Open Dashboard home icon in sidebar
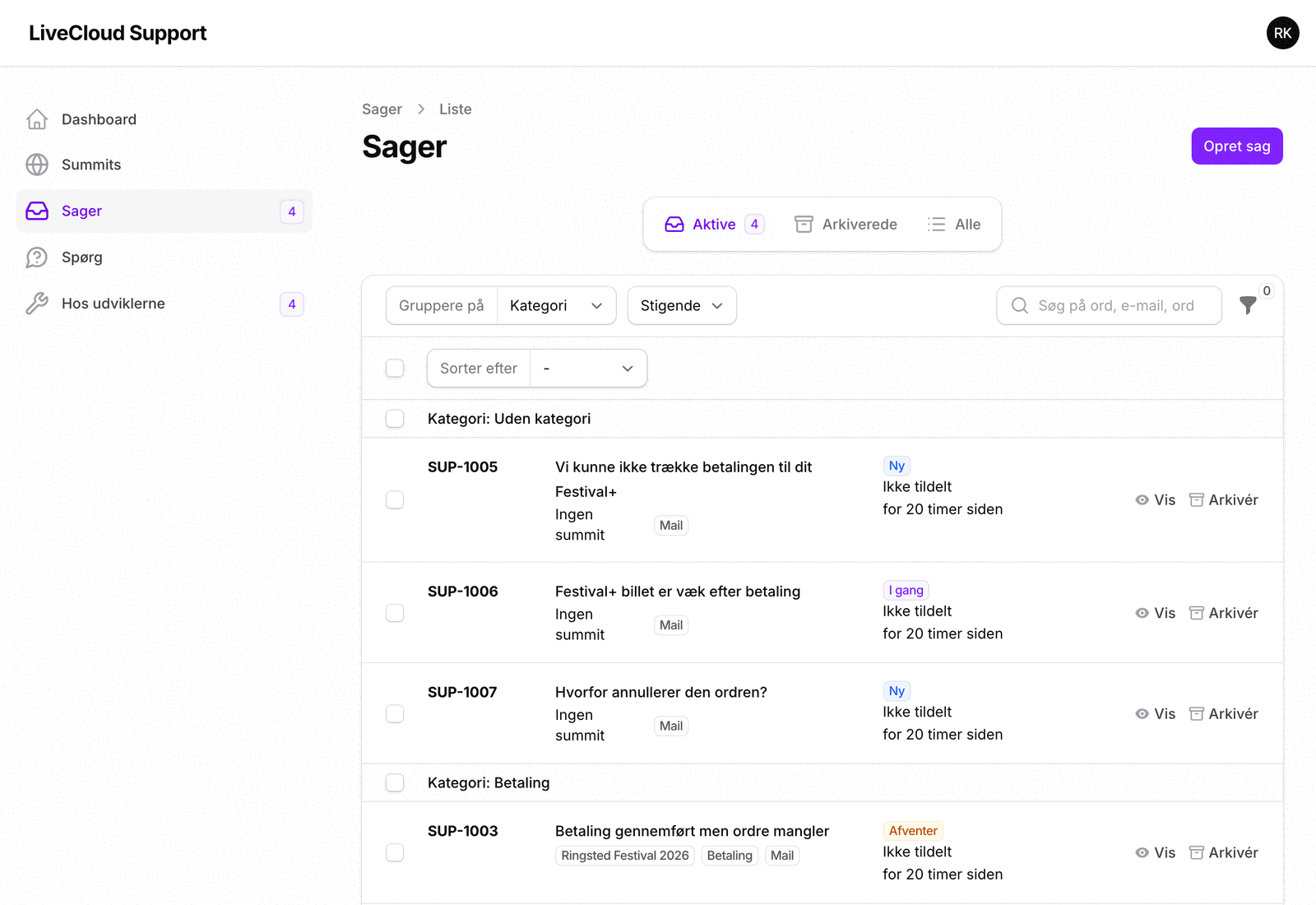Viewport: 1316px width, 905px height. pyautogui.click(x=37, y=119)
